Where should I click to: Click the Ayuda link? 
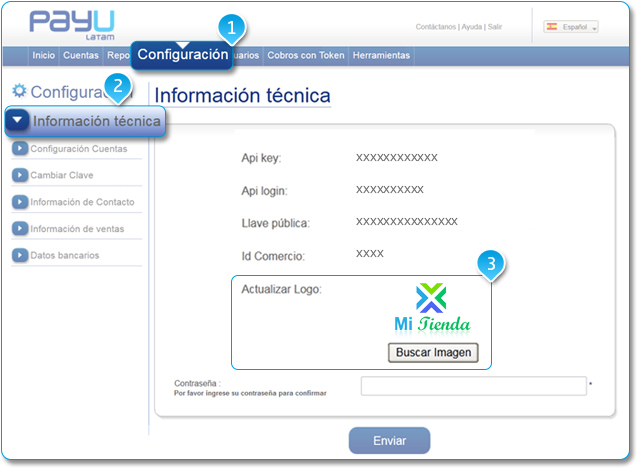tap(472, 27)
